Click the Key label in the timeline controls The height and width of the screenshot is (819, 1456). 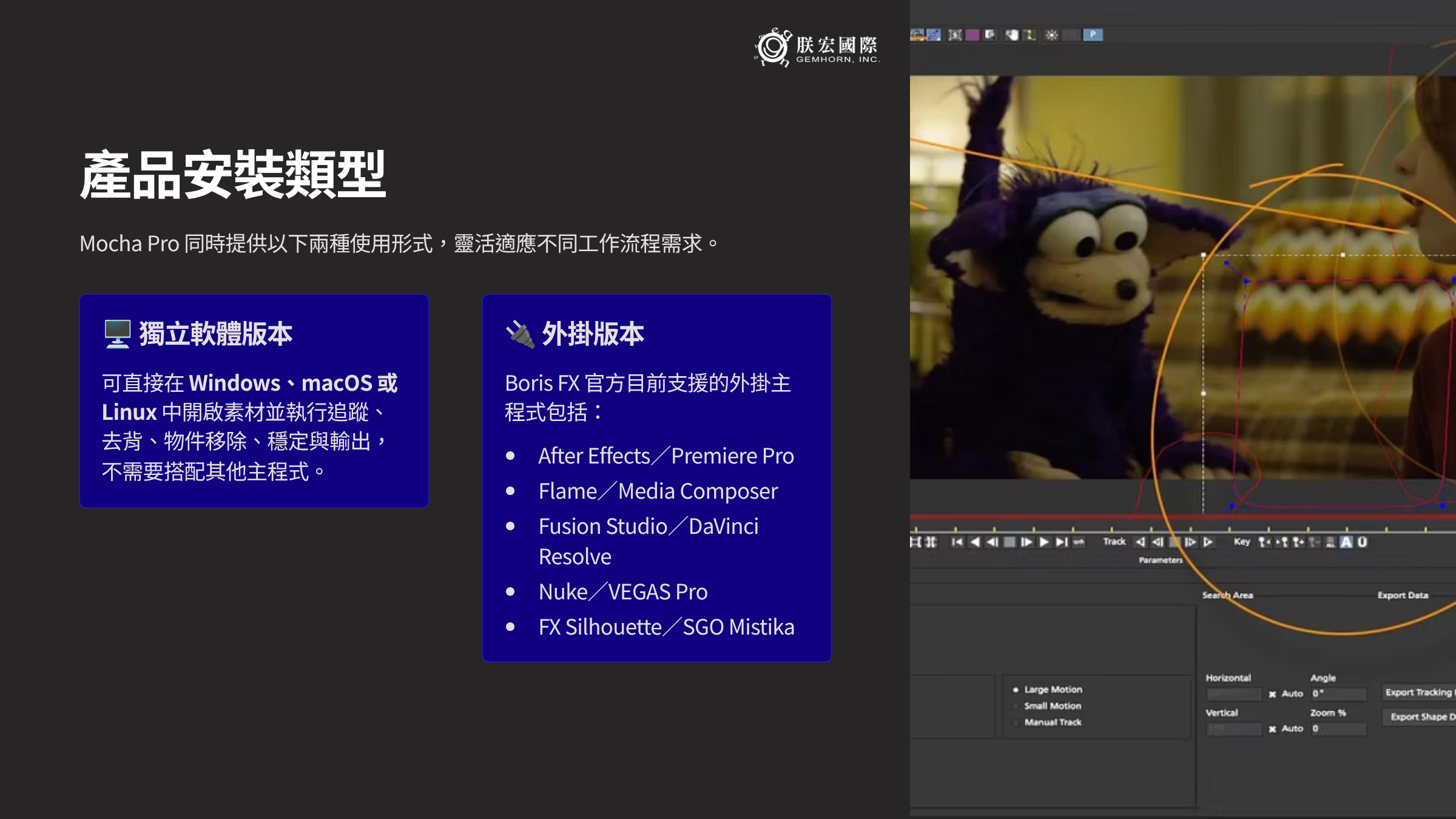(1242, 542)
